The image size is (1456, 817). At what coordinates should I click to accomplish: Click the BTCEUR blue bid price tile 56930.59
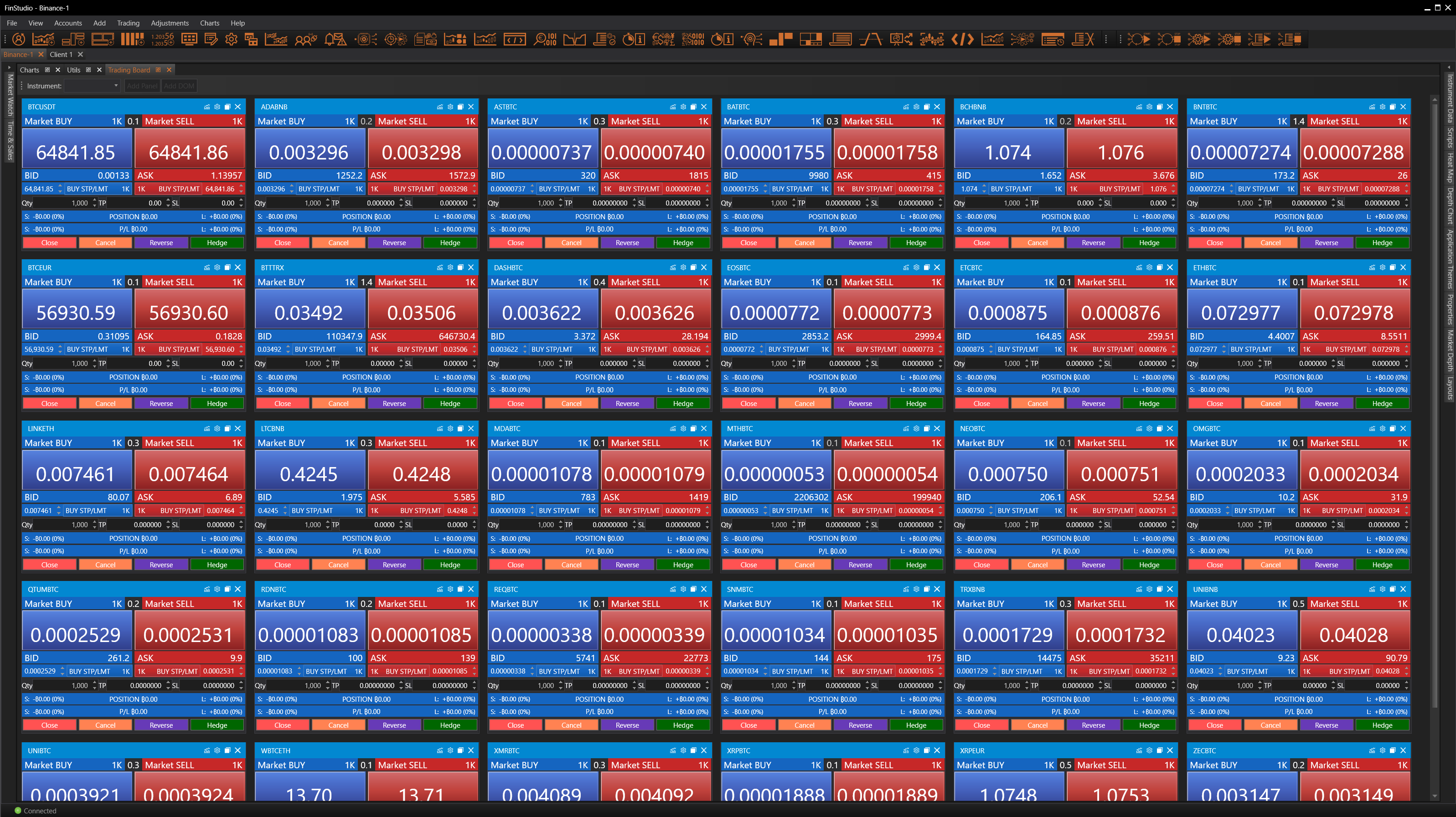pos(76,313)
